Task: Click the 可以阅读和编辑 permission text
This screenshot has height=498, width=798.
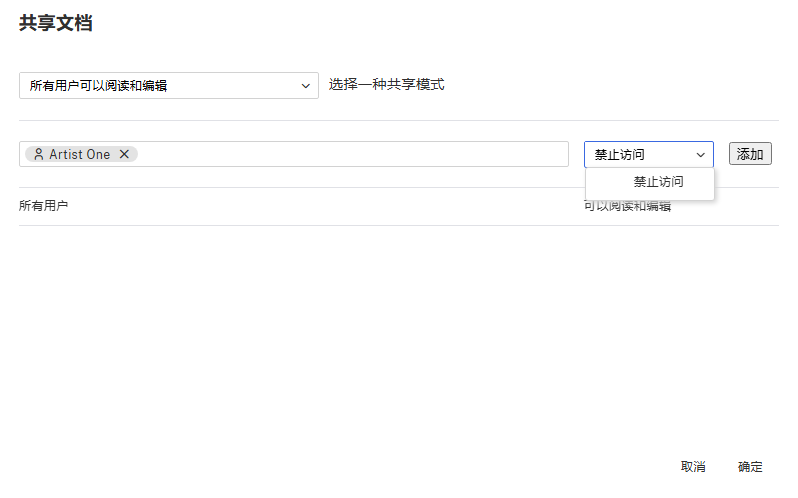Action: pos(628,206)
